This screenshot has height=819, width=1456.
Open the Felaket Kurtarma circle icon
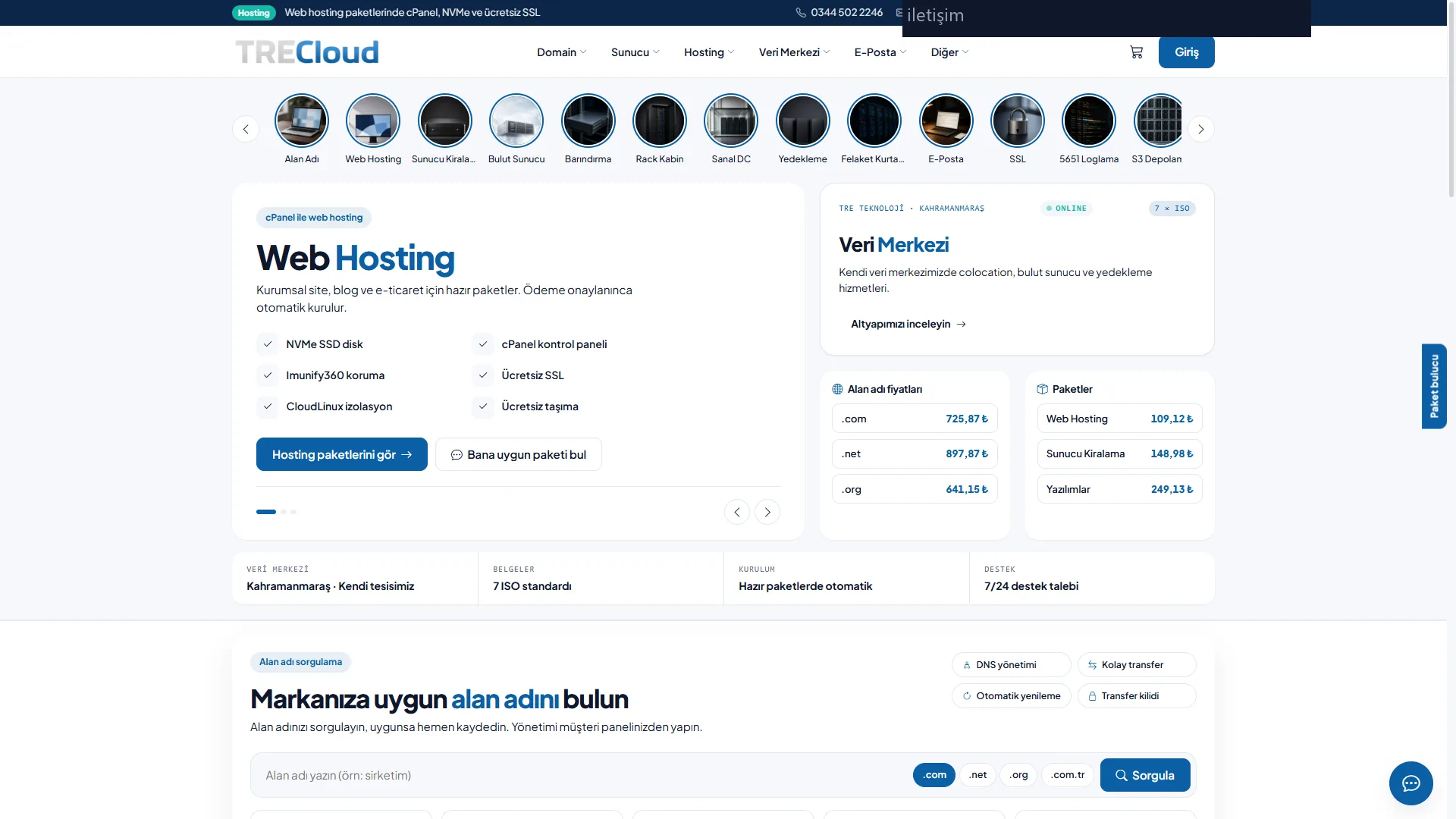[874, 121]
